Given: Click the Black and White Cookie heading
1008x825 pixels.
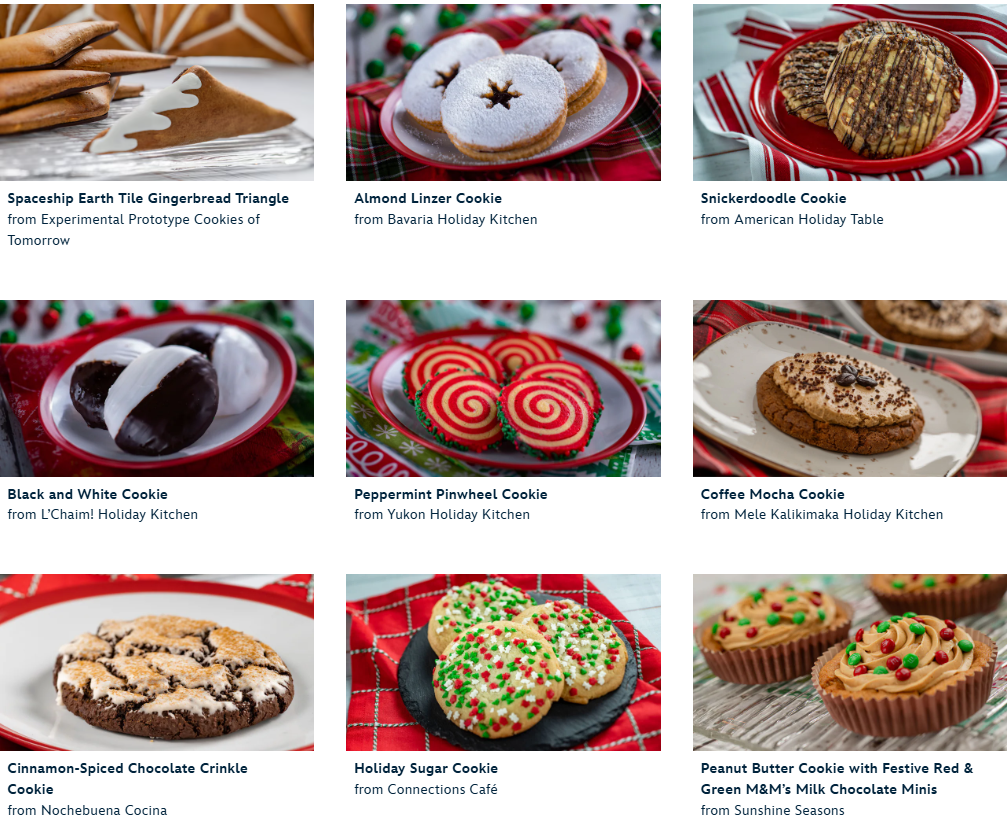Looking at the screenshot, I should (87, 494).
